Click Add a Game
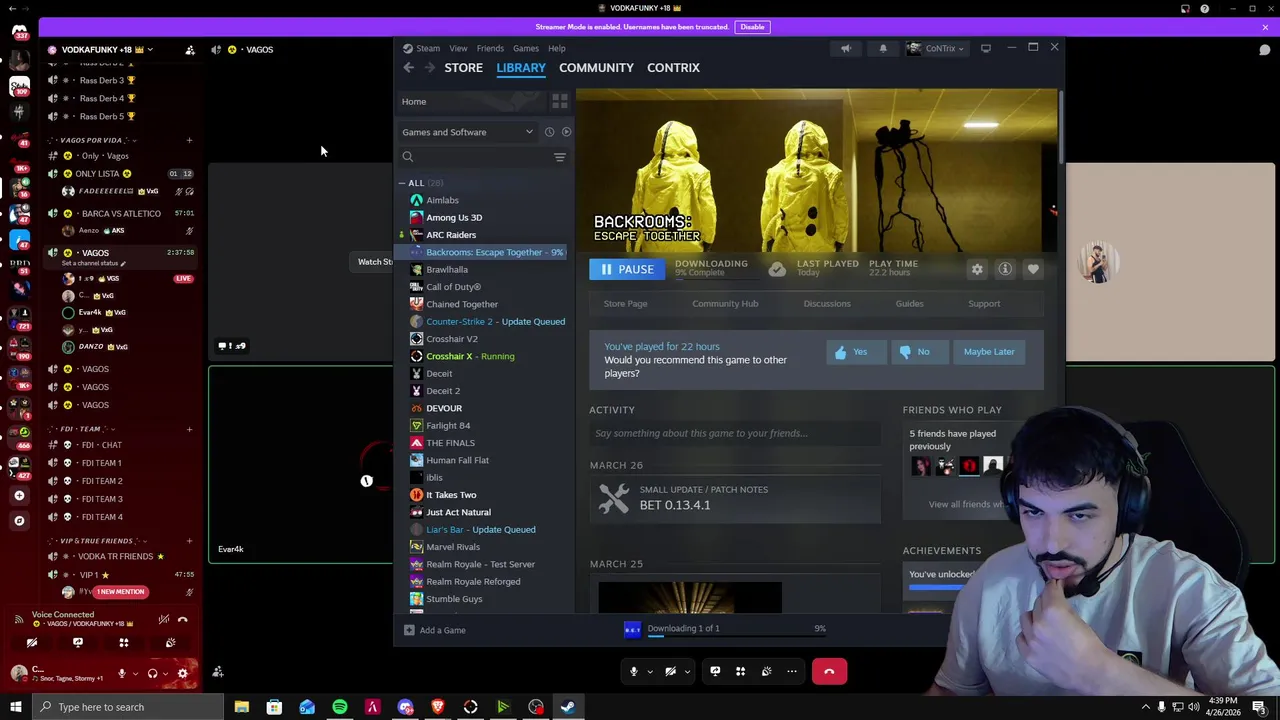 click(x=435, y=630)
